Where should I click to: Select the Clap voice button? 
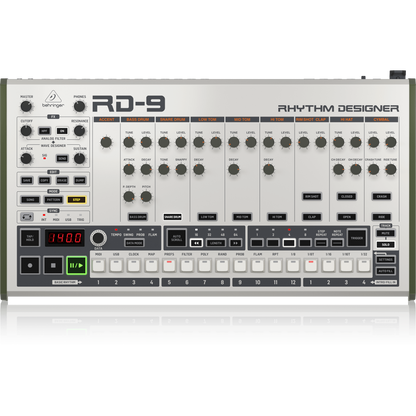312,217
